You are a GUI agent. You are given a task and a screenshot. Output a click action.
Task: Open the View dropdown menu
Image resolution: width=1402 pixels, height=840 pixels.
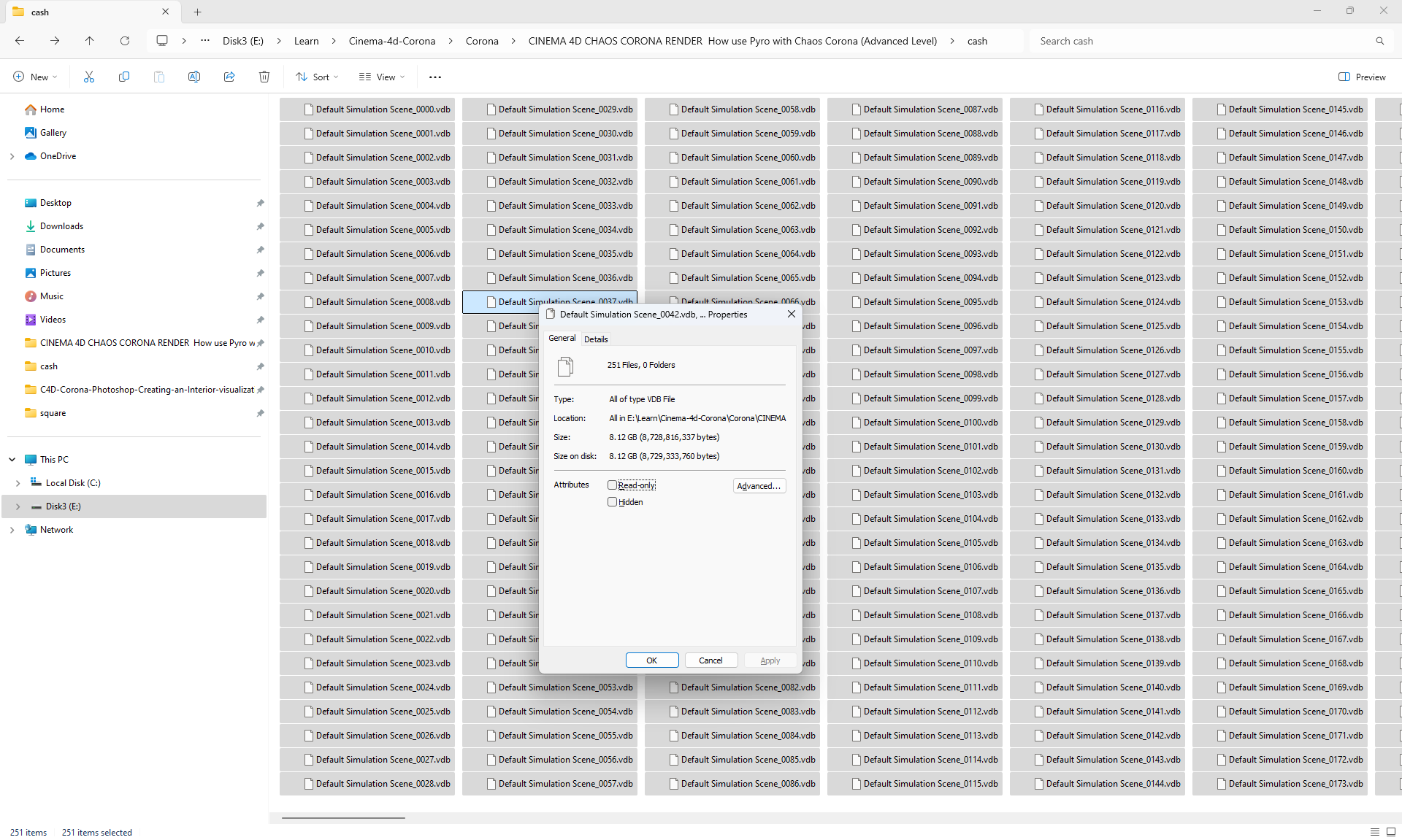pyautogui.click(x=381, y=77)
